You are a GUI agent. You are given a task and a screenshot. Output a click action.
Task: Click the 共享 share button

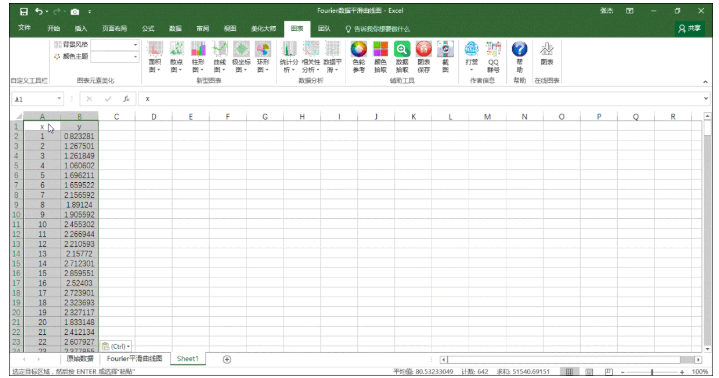tap(690, 28)
